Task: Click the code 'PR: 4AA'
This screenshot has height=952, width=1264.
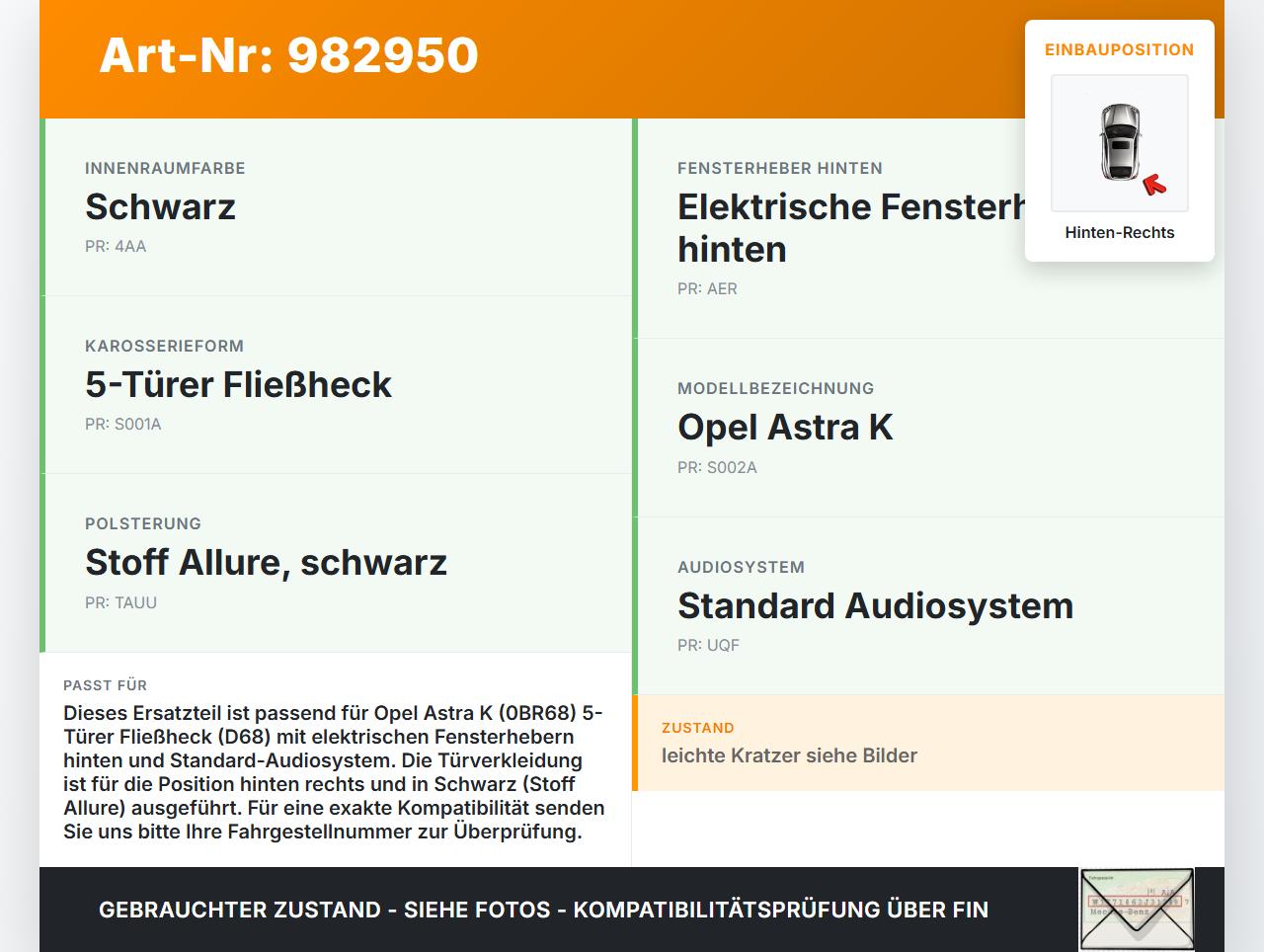Action: 116,246
